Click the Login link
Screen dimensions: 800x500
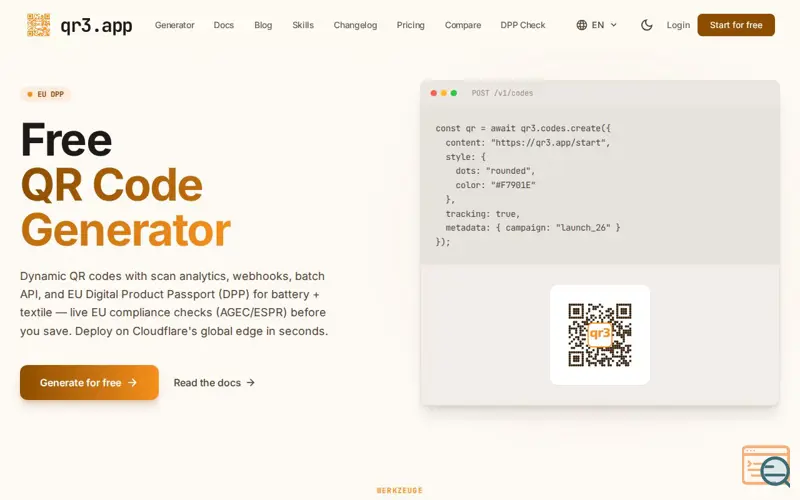pyautogui.click(x=678, y=25)
